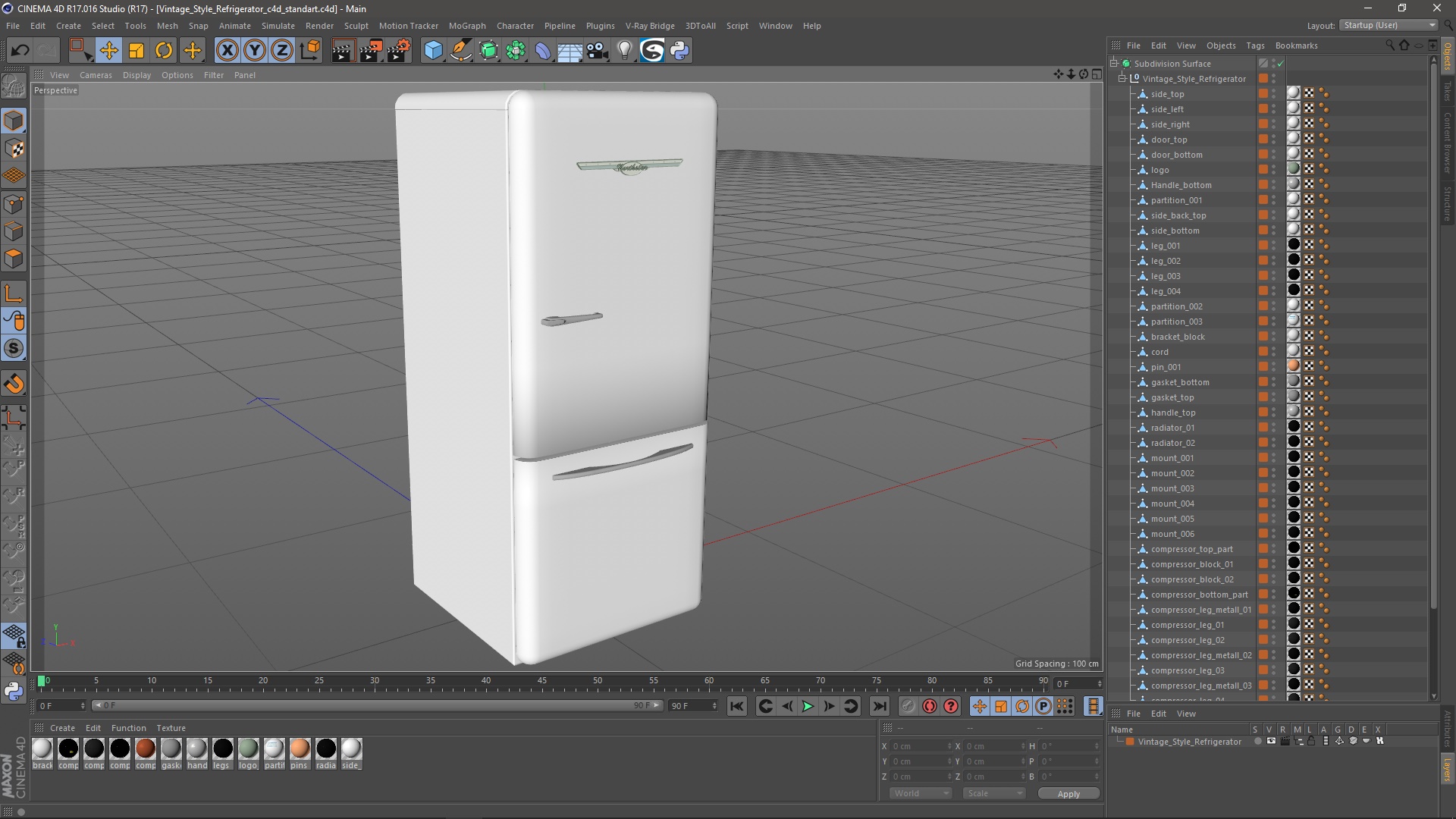Go to start of animation
1456x819 pixels.
(x=737, y=707)
